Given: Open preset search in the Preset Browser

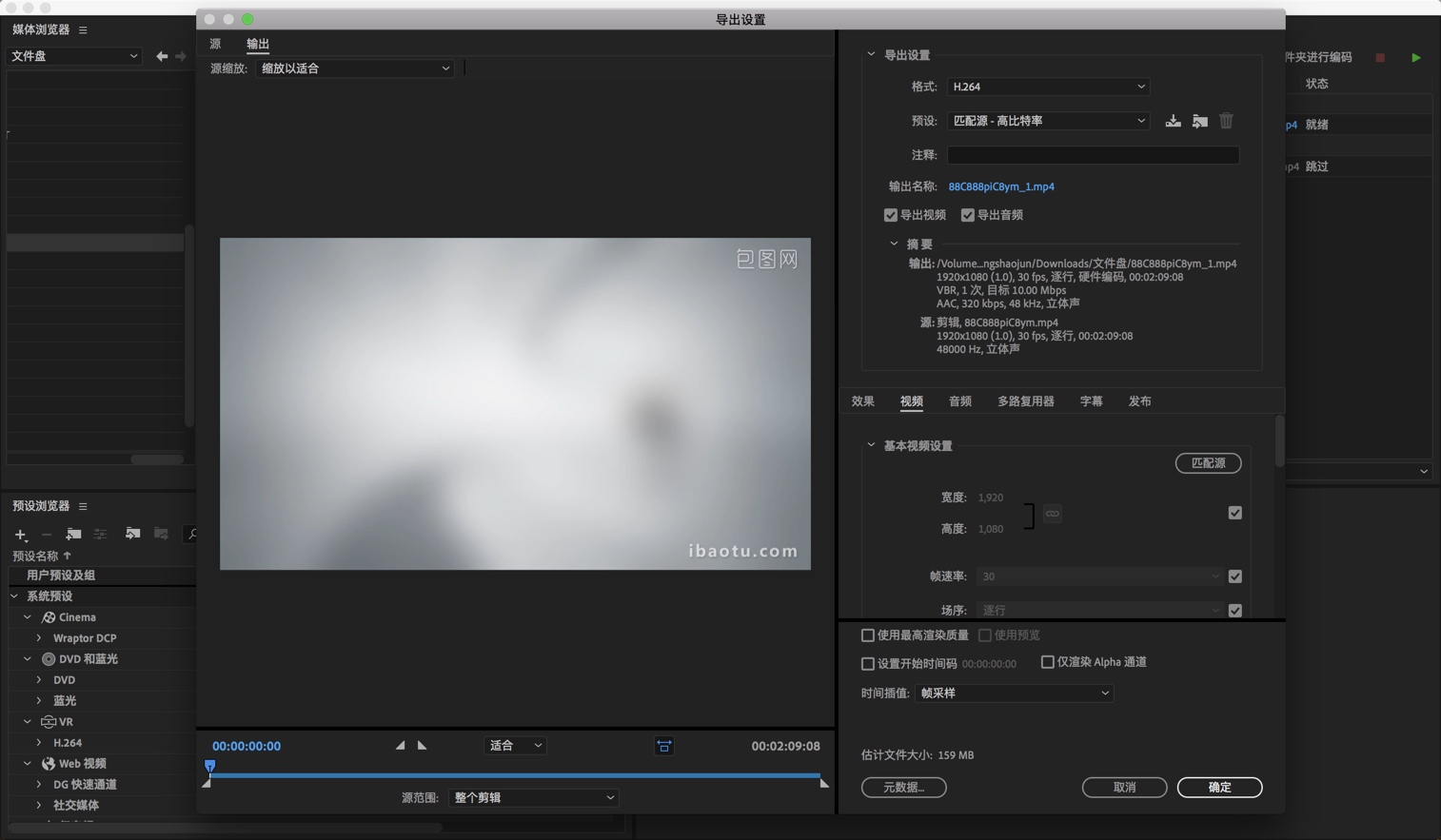Looking at the screenshot, I should [190, 534].
